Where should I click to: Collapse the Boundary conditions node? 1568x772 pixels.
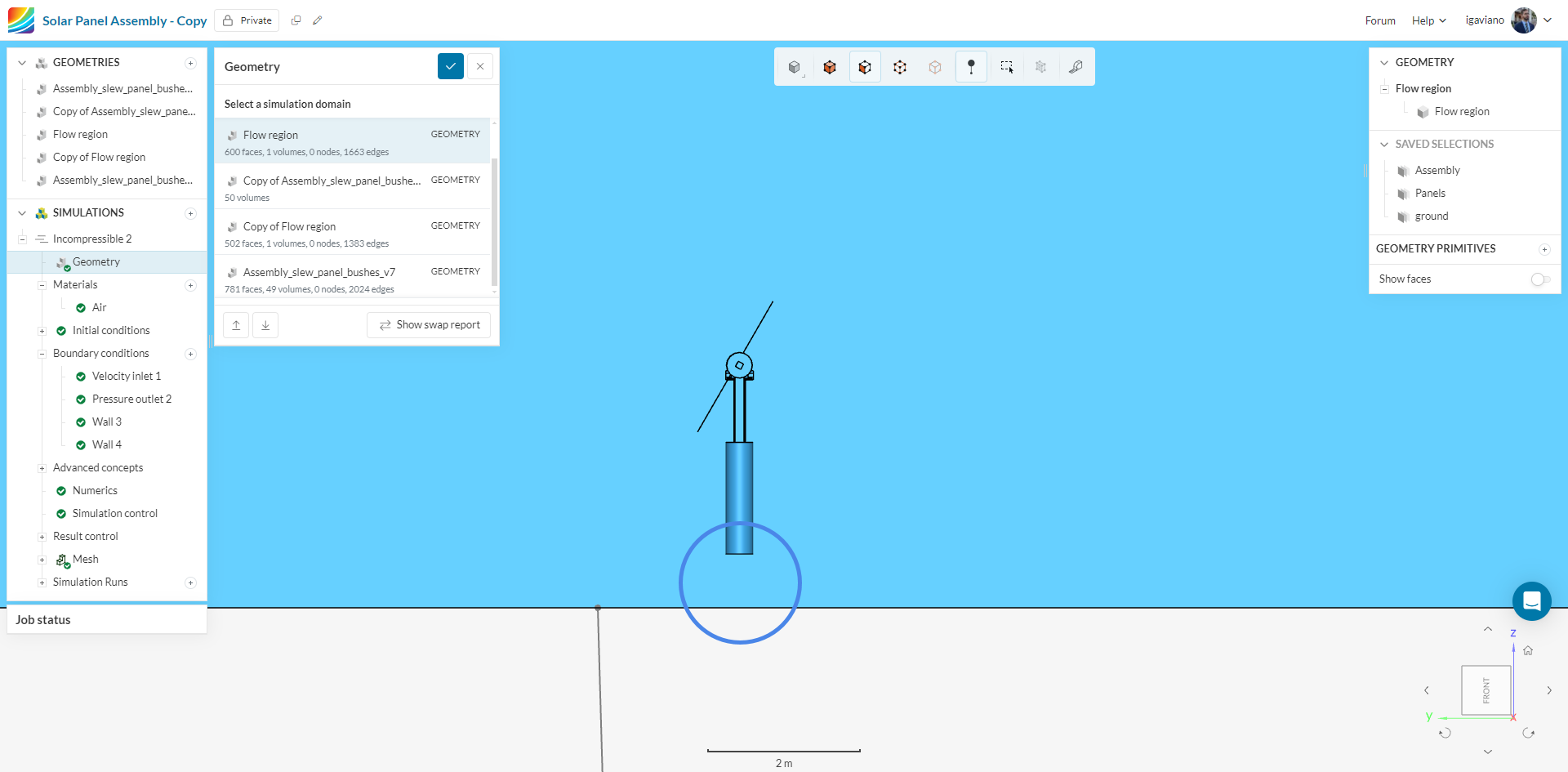pyautogui.click(x=42, y=354)
